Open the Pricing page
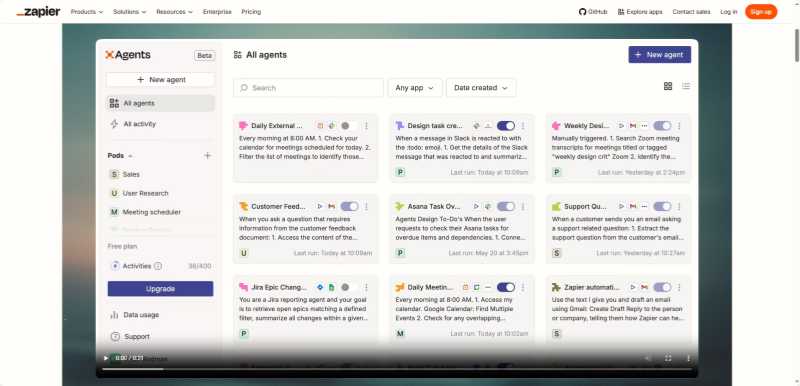This screenshot has height=386, width=800. (x=251, y=12)
